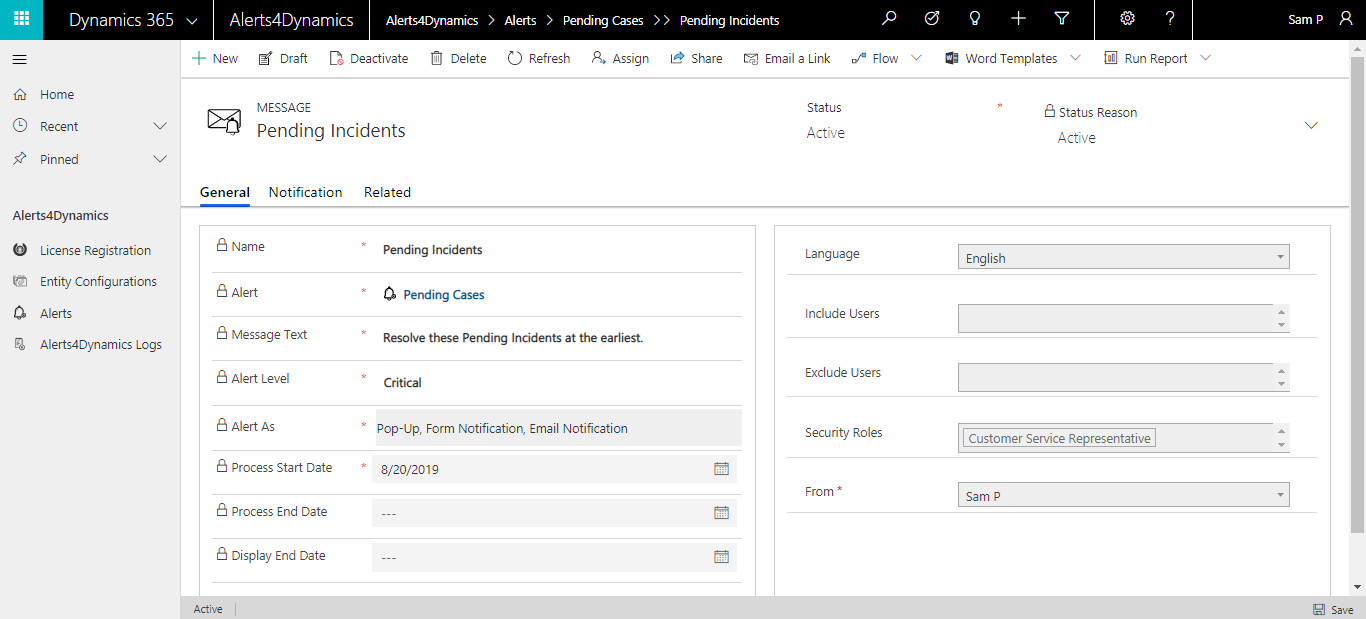Expand the Dynamics 365 app switcher dropdown
Viewport: 1366px width, 619px height.
[x=192, y=20]
